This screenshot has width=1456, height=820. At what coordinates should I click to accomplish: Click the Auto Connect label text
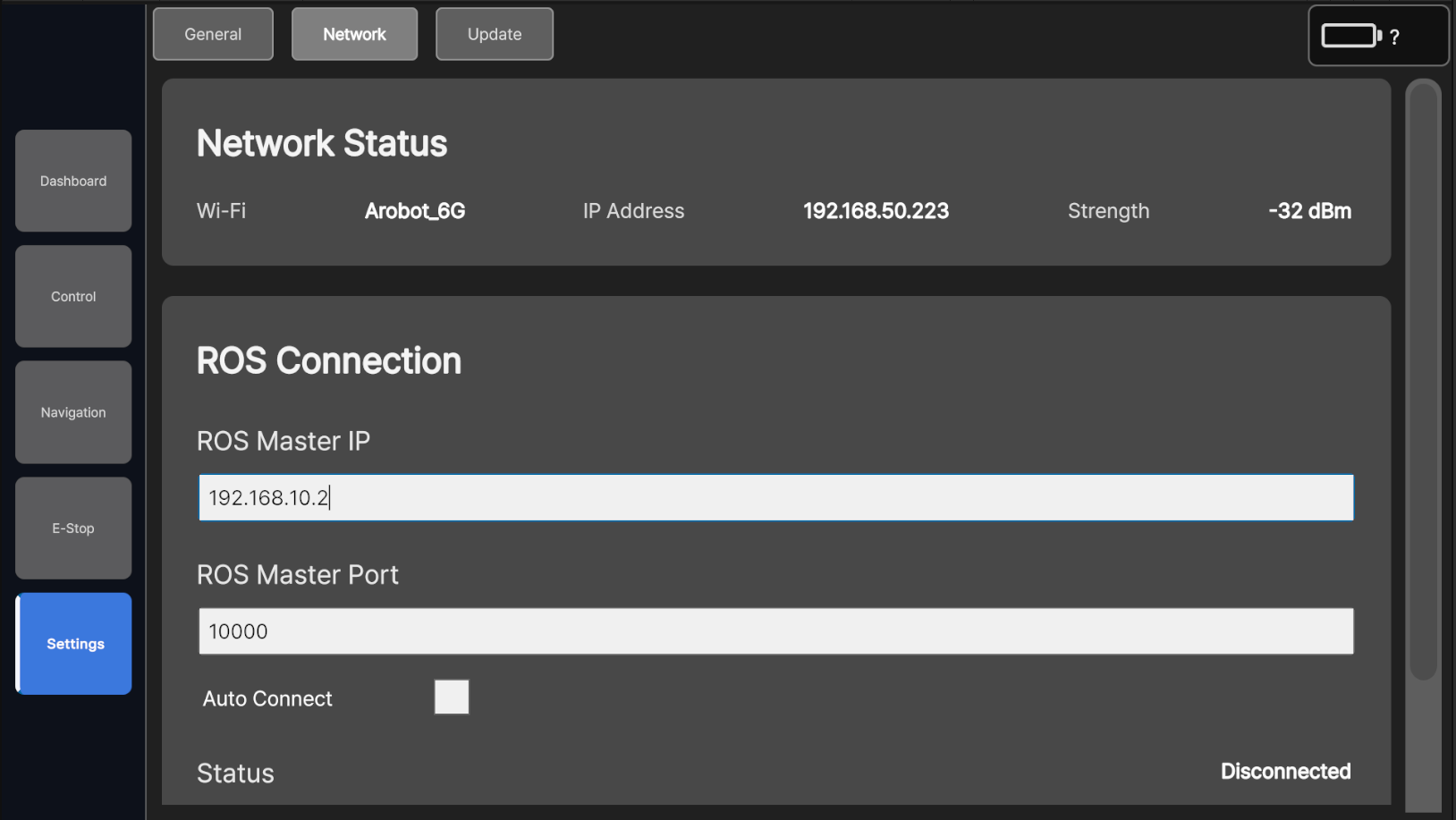267,698
